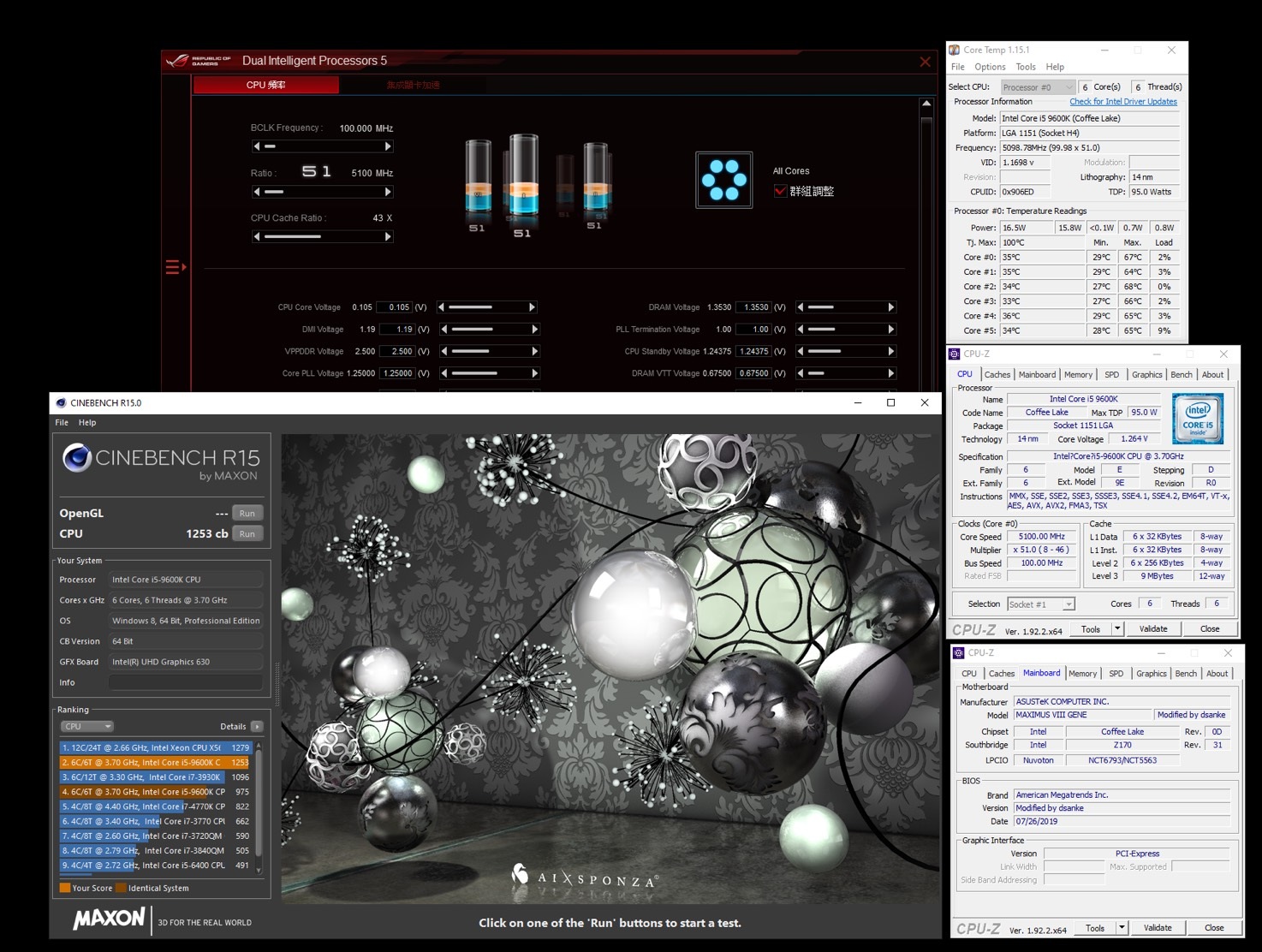Open the File menu in Core Temp
The image size is (1262, 952).
tap(958, 67)
